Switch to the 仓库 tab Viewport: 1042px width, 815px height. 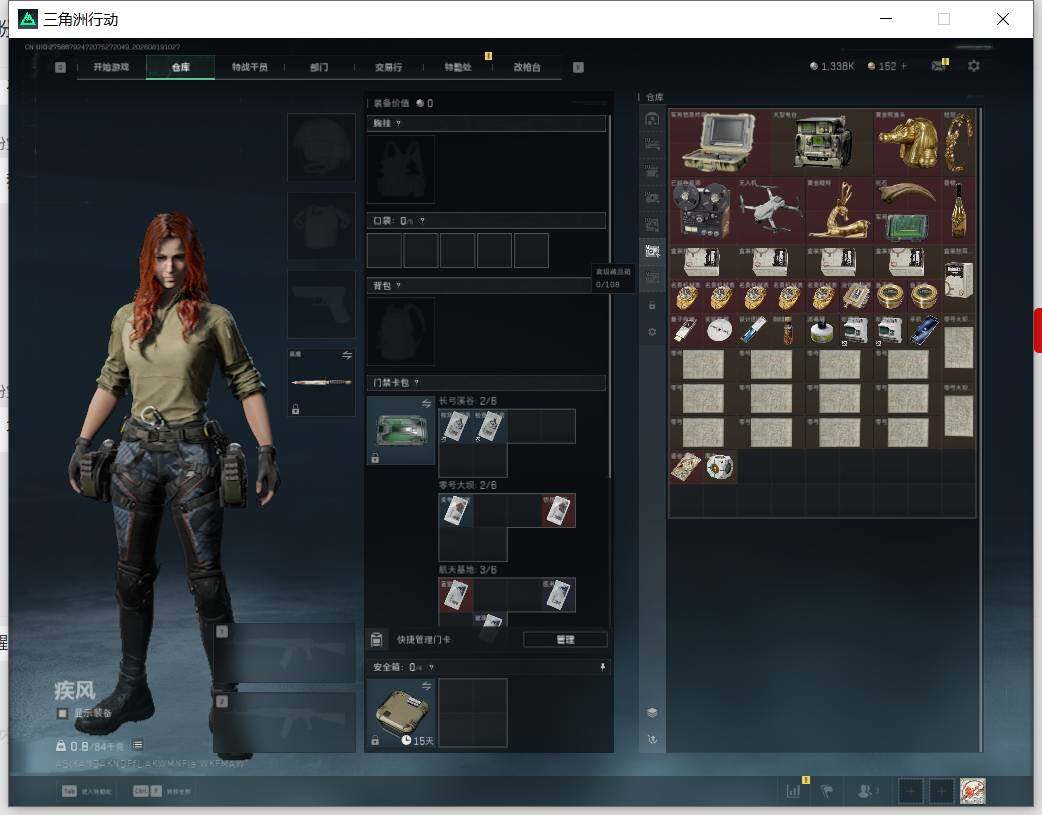(180, 67)
